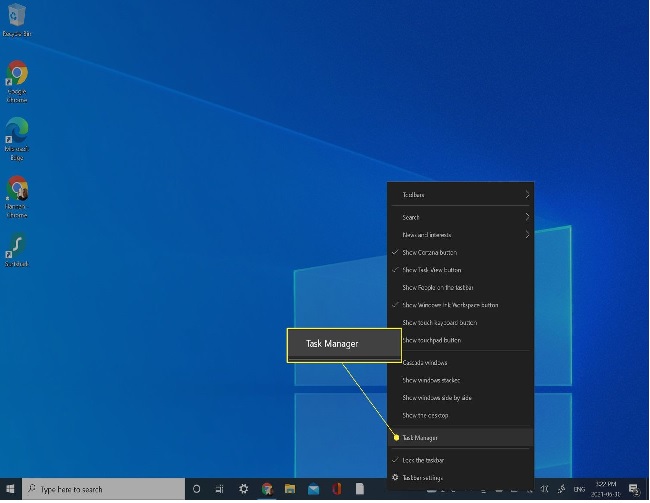This screenshot has width=650, height=503.
Task: Click the volume icon in system tray
Action: tap(544, 489)
